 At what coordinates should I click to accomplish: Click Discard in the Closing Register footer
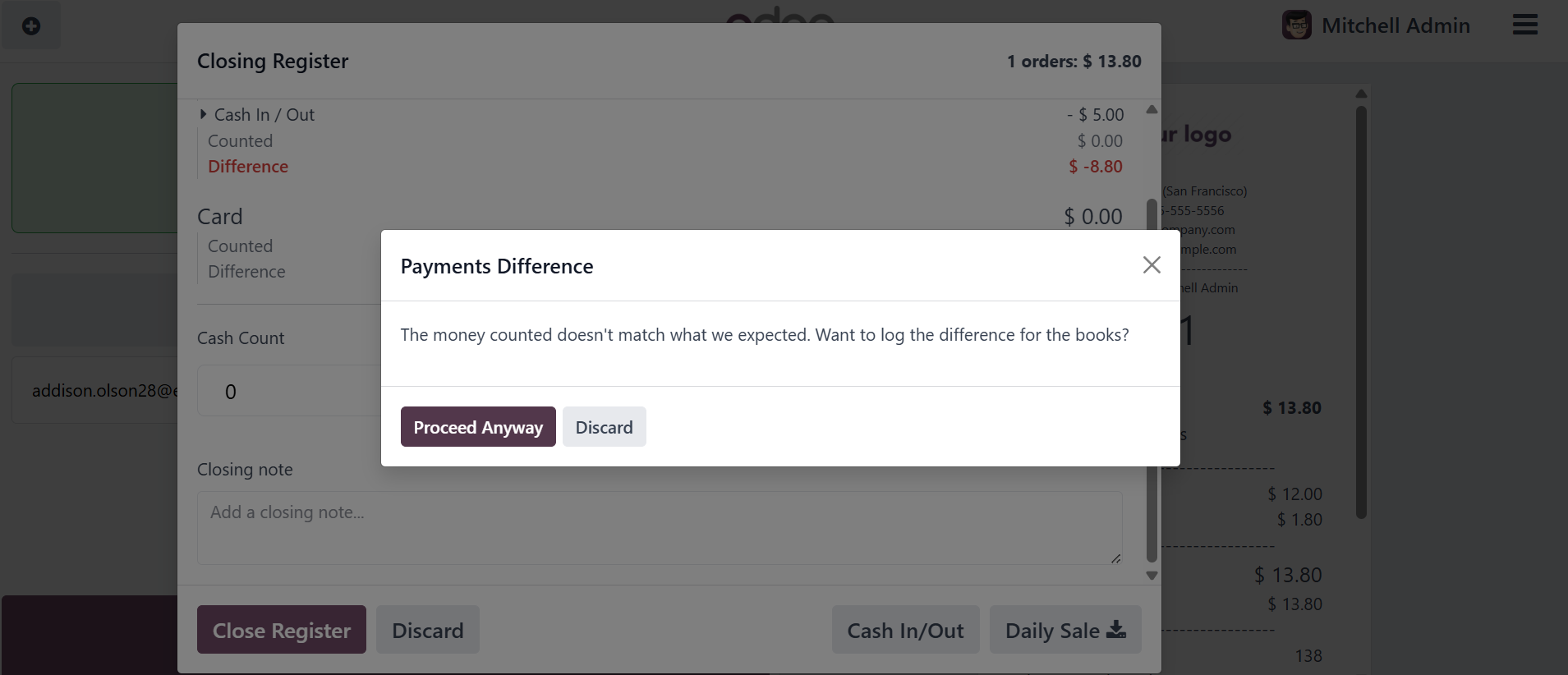[427, 630]
